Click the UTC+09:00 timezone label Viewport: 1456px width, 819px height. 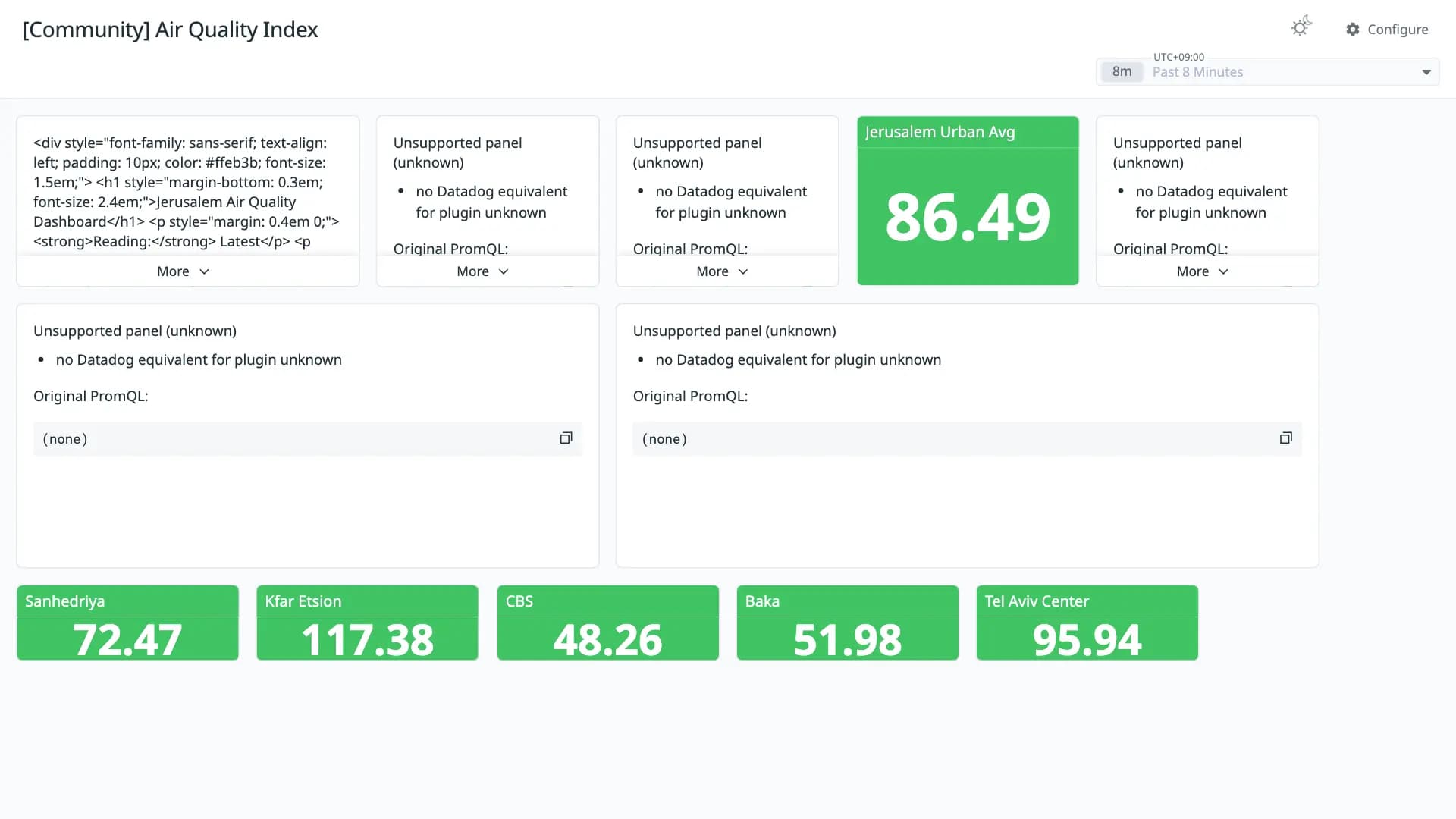1178,57
